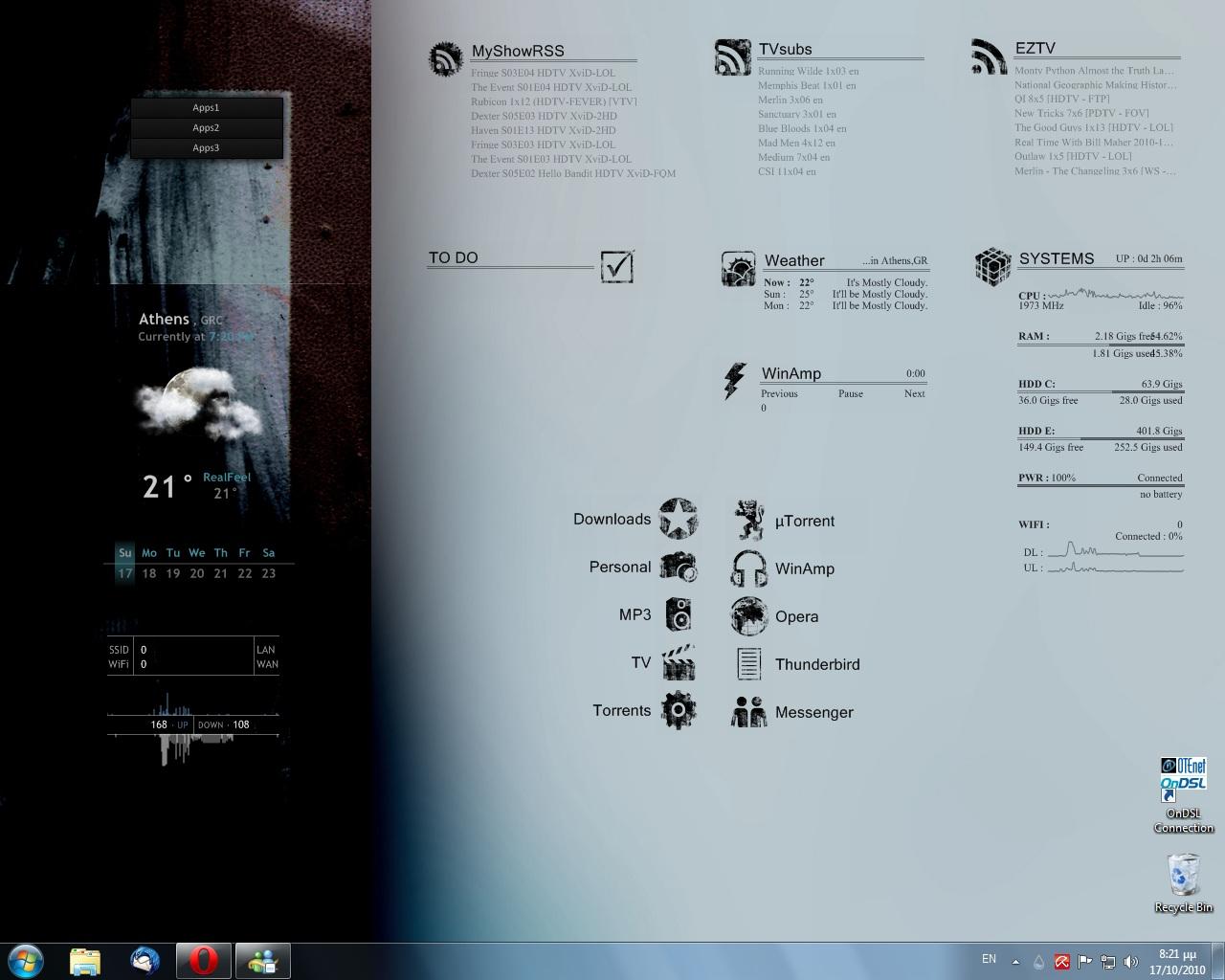The width and height of the screenshot is (1225, 980).
Task: Open the EZTV header title
Action: click(1036, 48)
